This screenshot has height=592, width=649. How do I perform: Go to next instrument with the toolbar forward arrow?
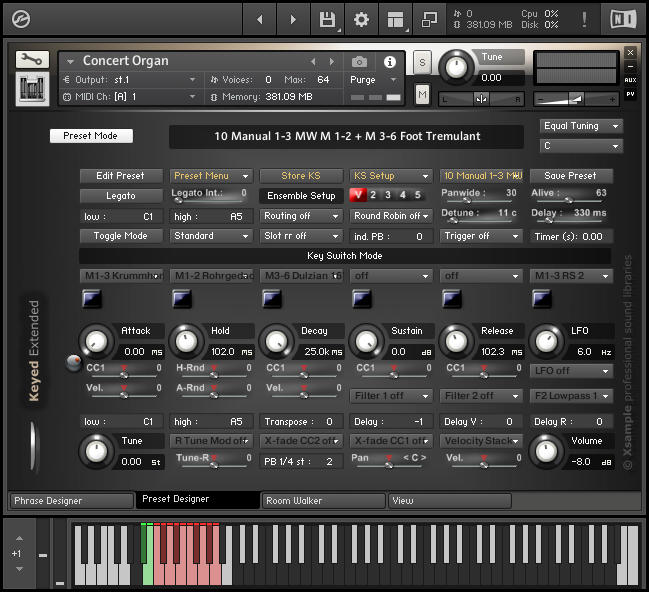coord(293,19)
